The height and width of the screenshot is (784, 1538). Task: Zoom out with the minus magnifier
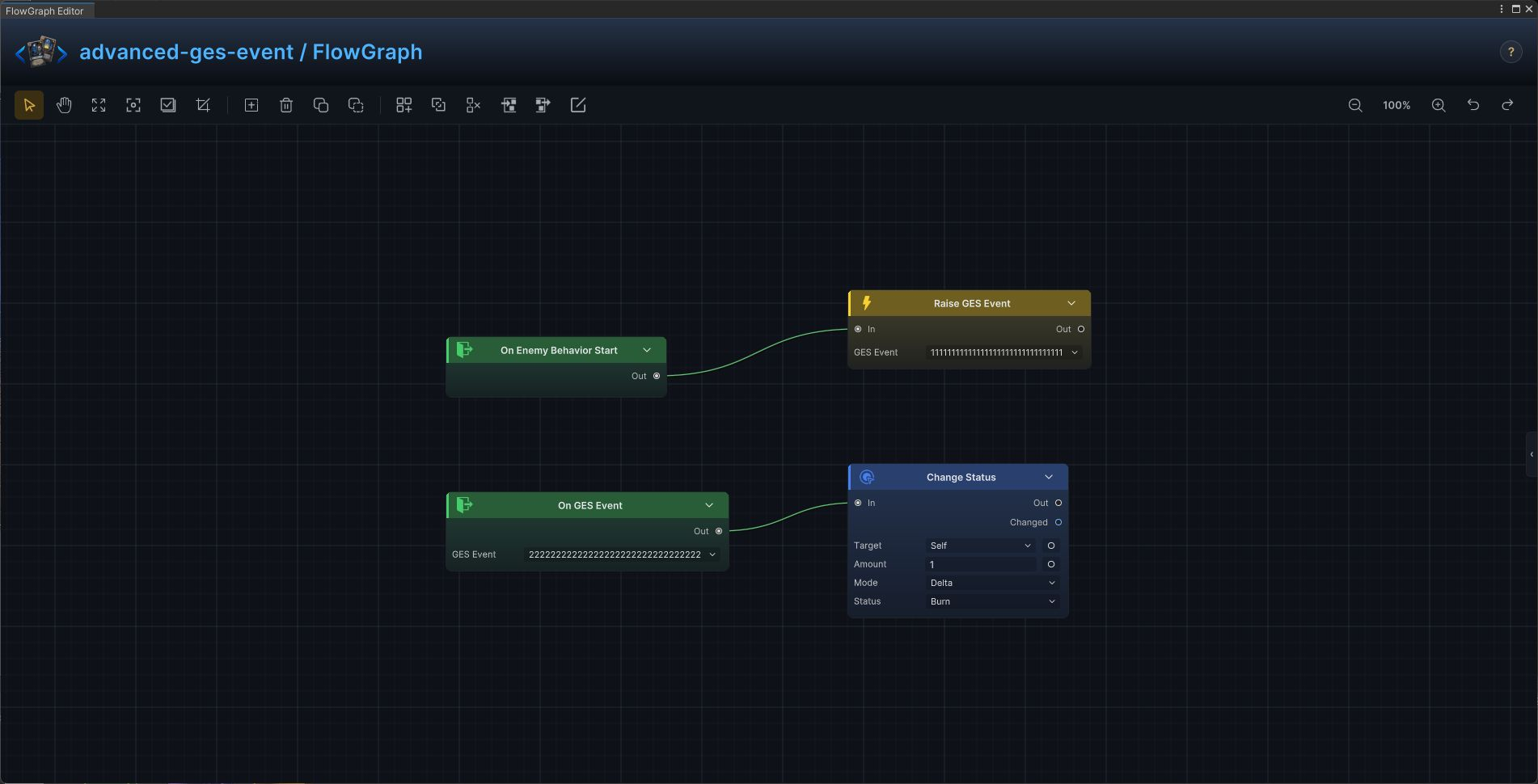click(x=1355, y=105)
